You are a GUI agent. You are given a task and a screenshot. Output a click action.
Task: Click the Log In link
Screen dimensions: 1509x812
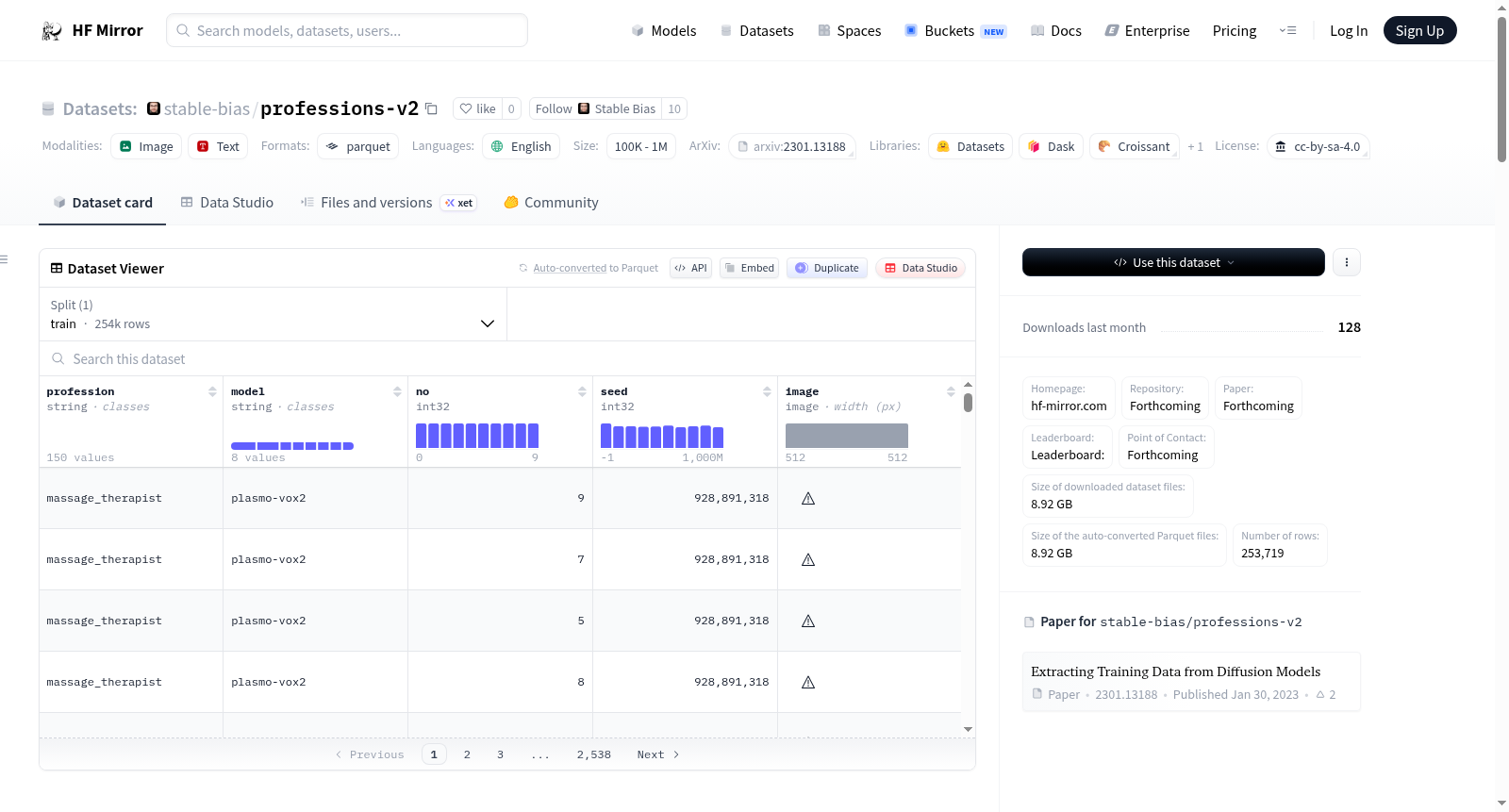(1349, 31)
